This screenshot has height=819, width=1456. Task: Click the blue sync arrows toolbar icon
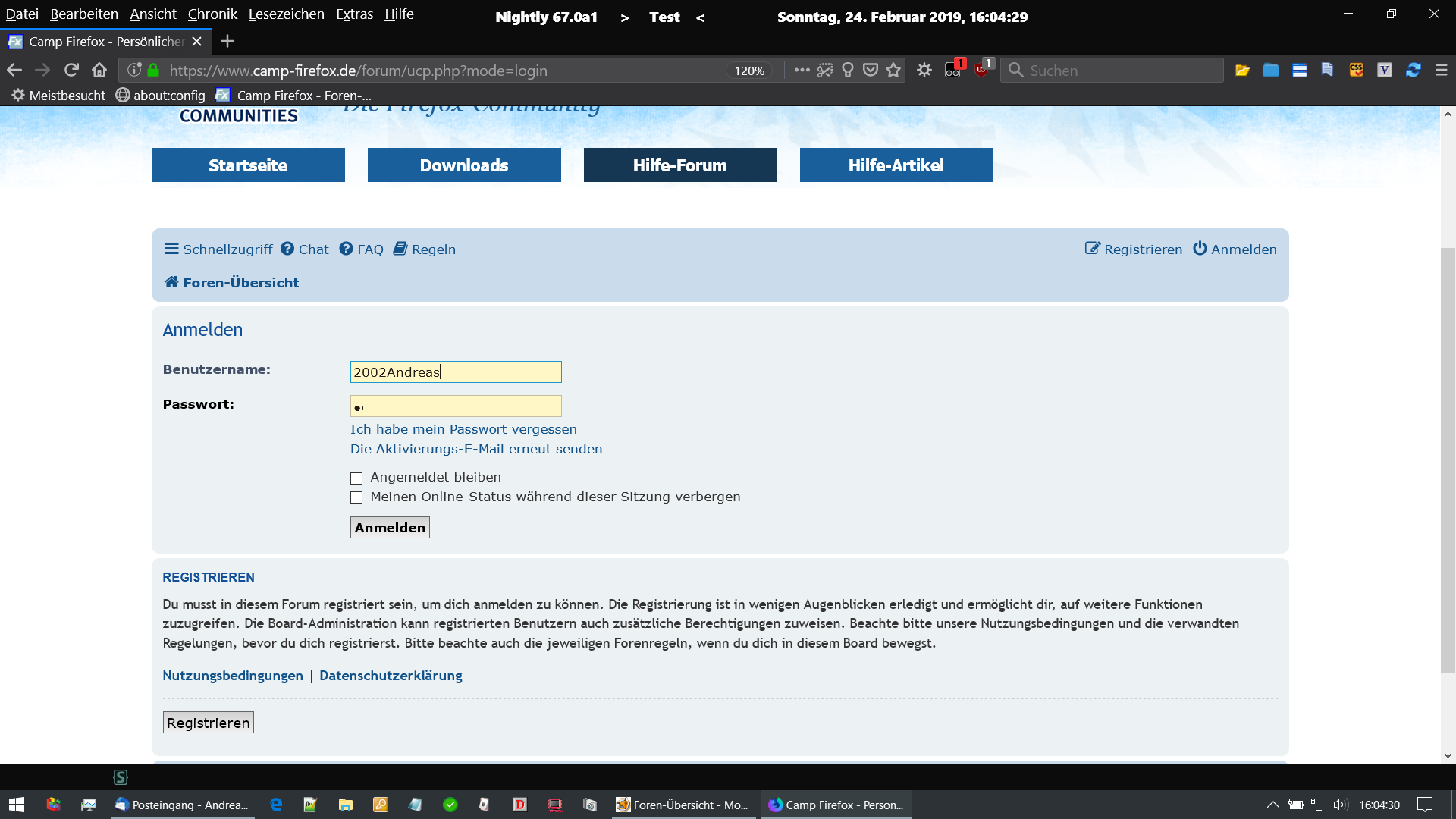click(x=1413, y=70)
